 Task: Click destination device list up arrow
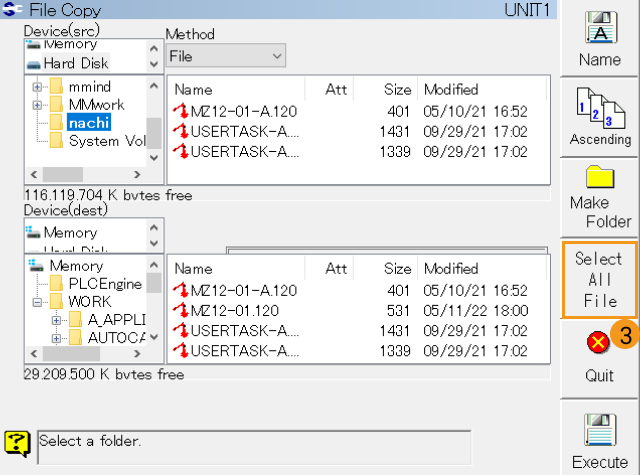pos(154,228)
